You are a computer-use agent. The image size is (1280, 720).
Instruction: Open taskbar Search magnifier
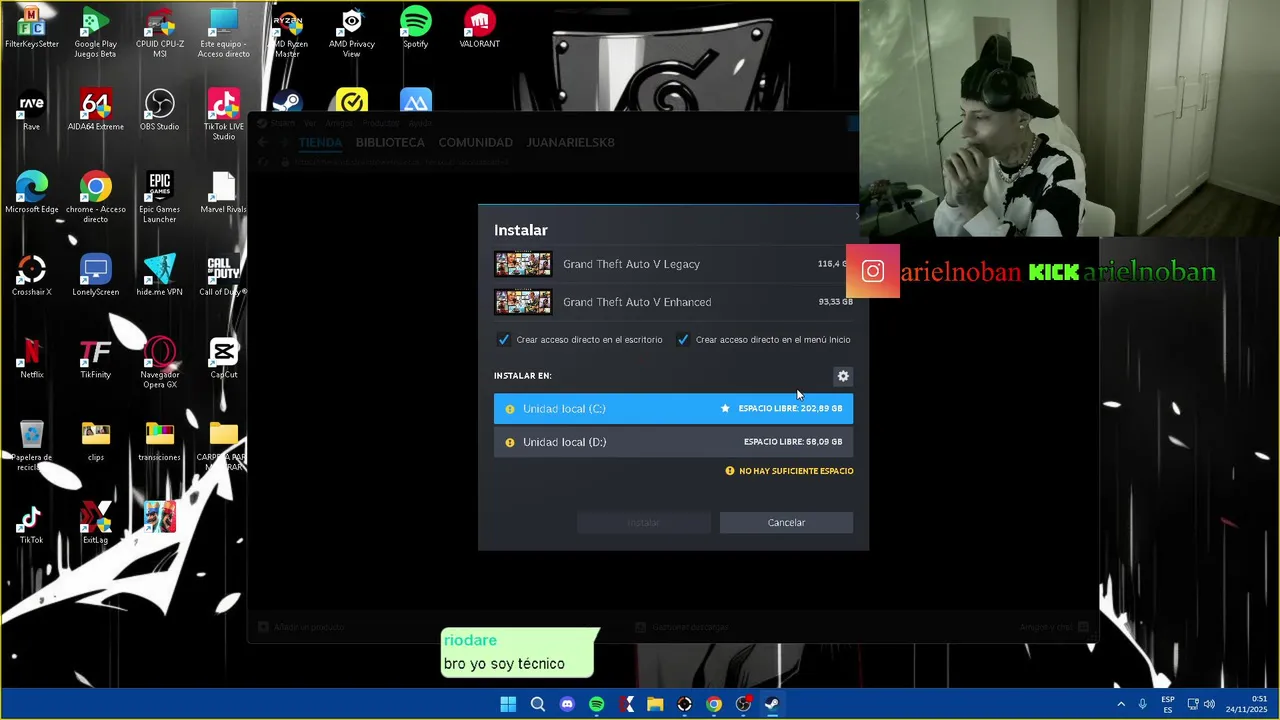pyautogui.click(x=538, y=704)
